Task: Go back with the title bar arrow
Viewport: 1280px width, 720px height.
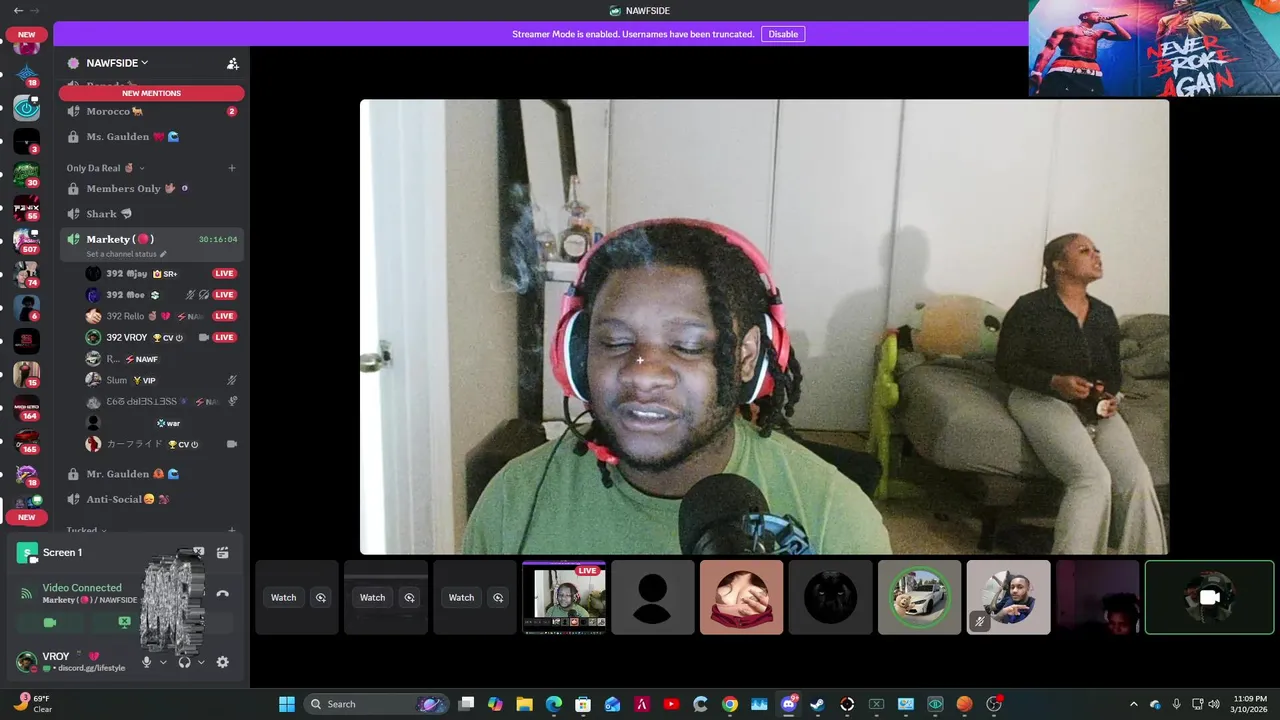Action: (18, 10)
